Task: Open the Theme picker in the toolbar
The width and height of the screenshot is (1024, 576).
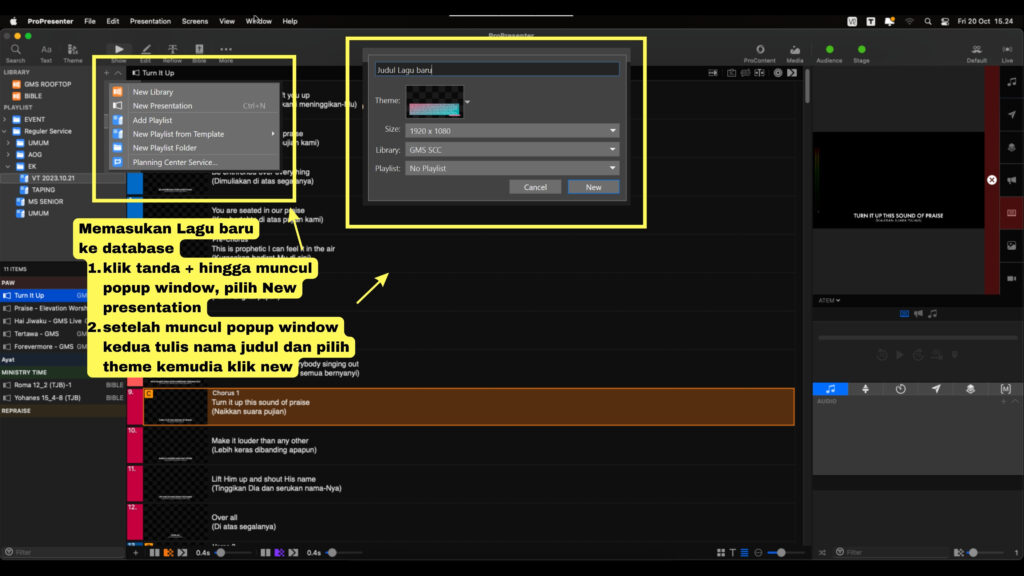Action: 72,53
